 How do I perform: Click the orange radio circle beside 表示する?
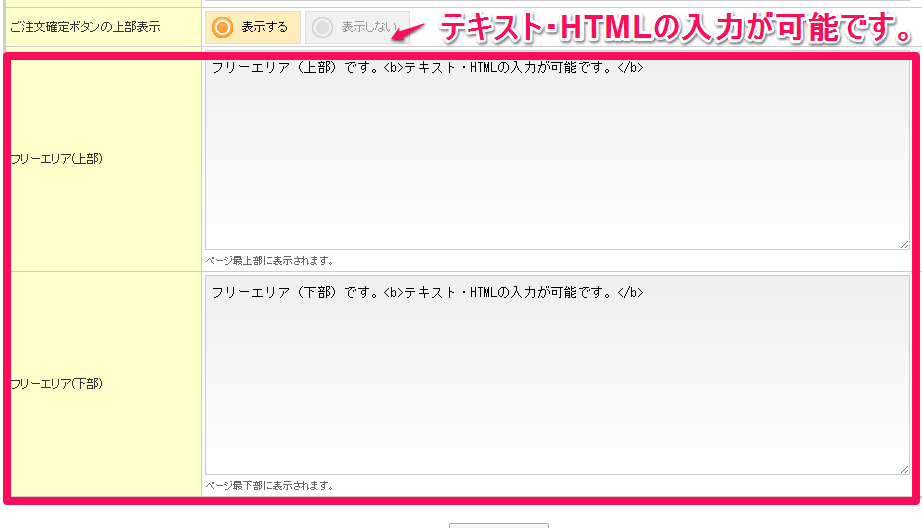point(224,28)
